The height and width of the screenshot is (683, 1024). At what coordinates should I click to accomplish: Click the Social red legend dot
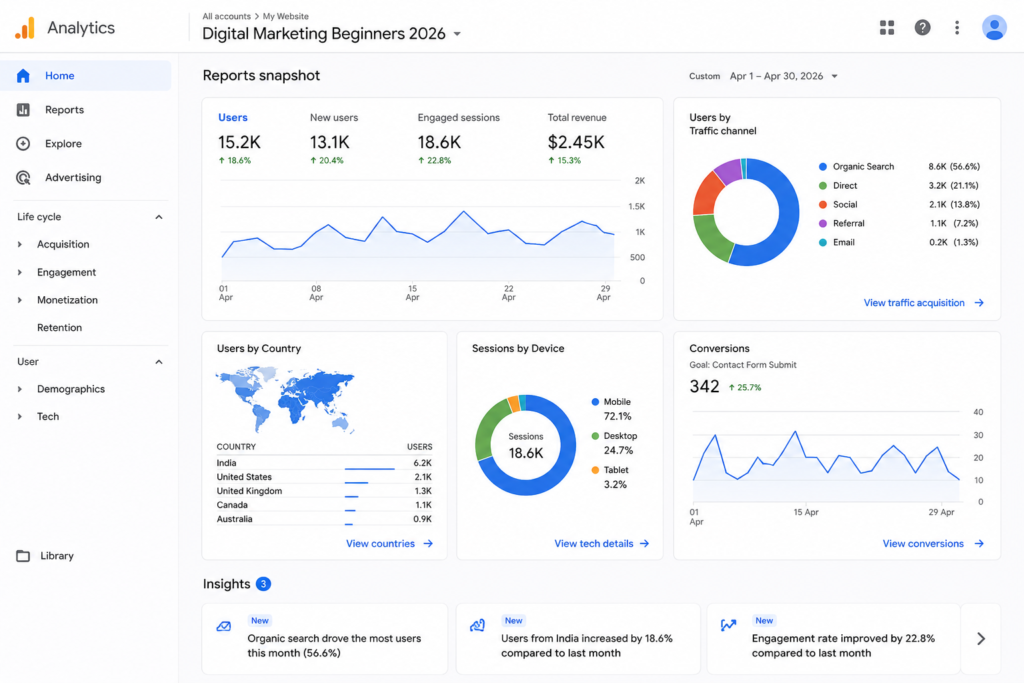point(823,204)
